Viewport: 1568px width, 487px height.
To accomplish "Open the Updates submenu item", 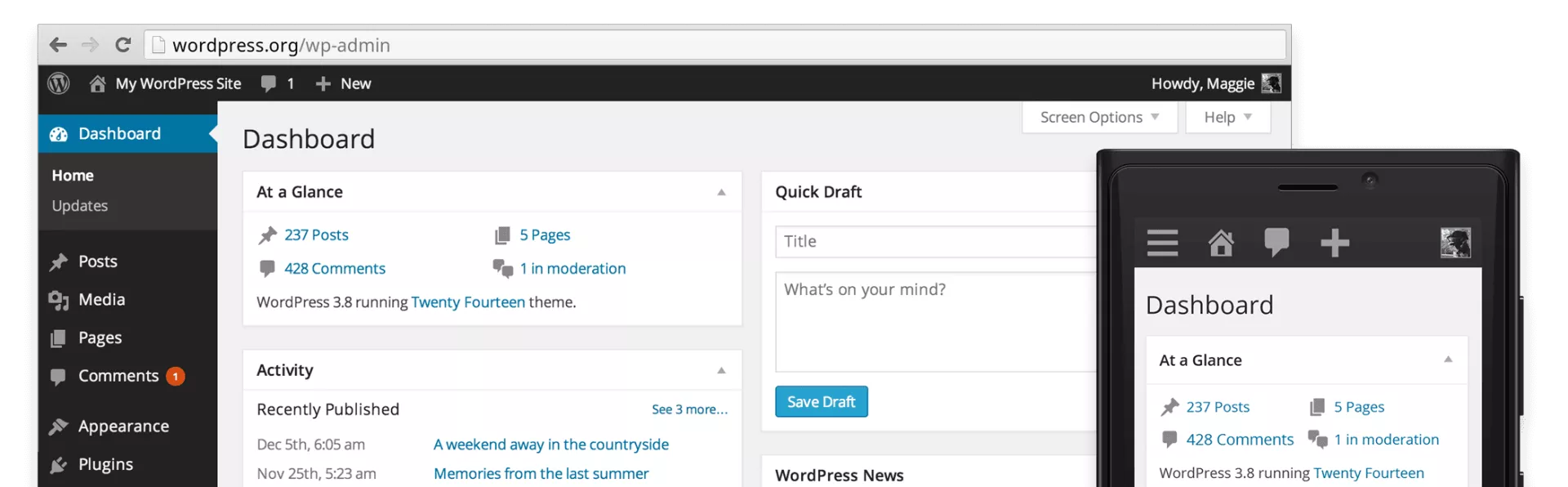I will (80, 206).
